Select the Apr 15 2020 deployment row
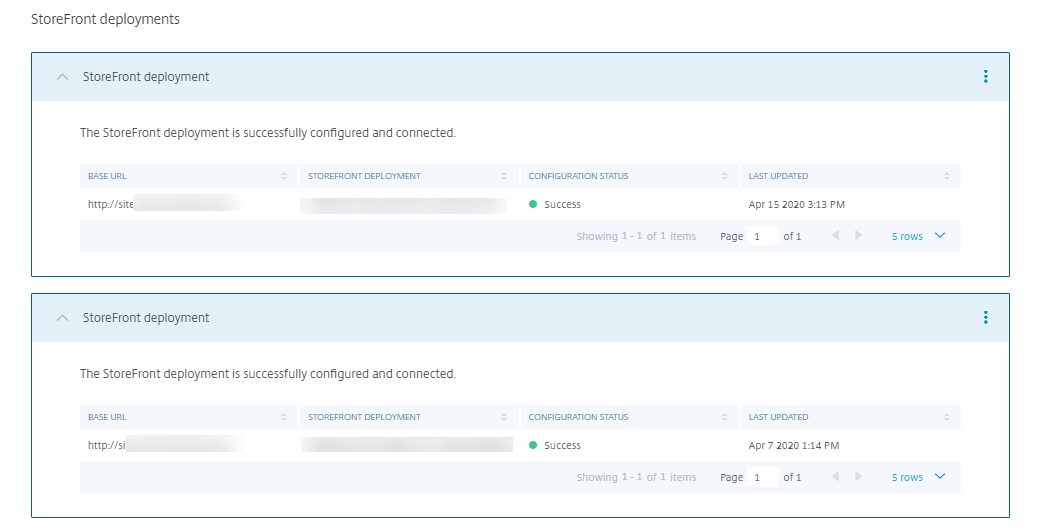1042x529 pixels. click(x=797, y=204)
